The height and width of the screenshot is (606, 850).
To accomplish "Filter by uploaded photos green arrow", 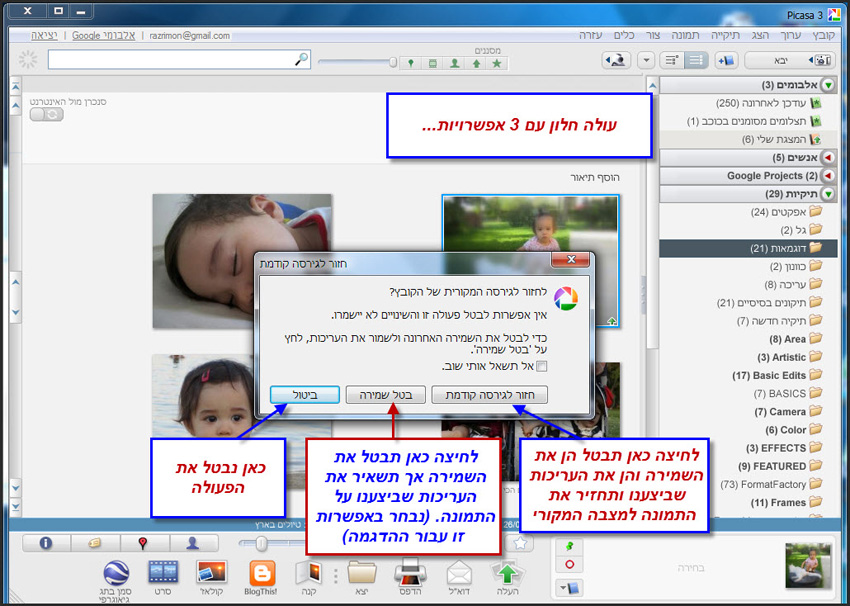I will pos(476,63).
